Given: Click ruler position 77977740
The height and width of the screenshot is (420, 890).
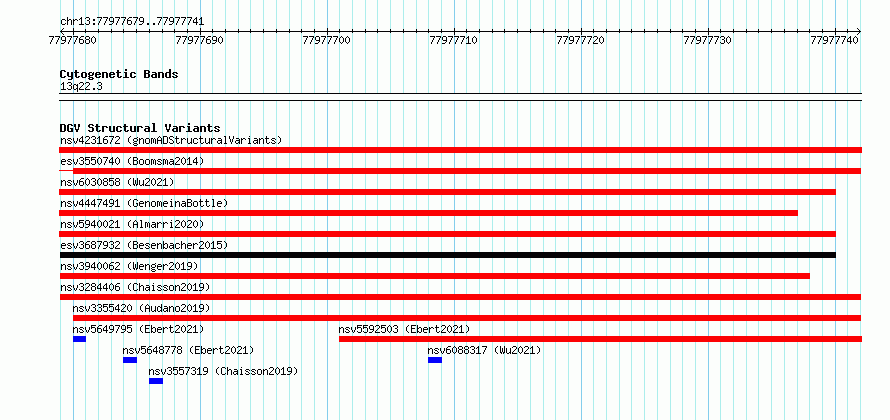Looking at the screenshot, I should [x=835, y=40].
